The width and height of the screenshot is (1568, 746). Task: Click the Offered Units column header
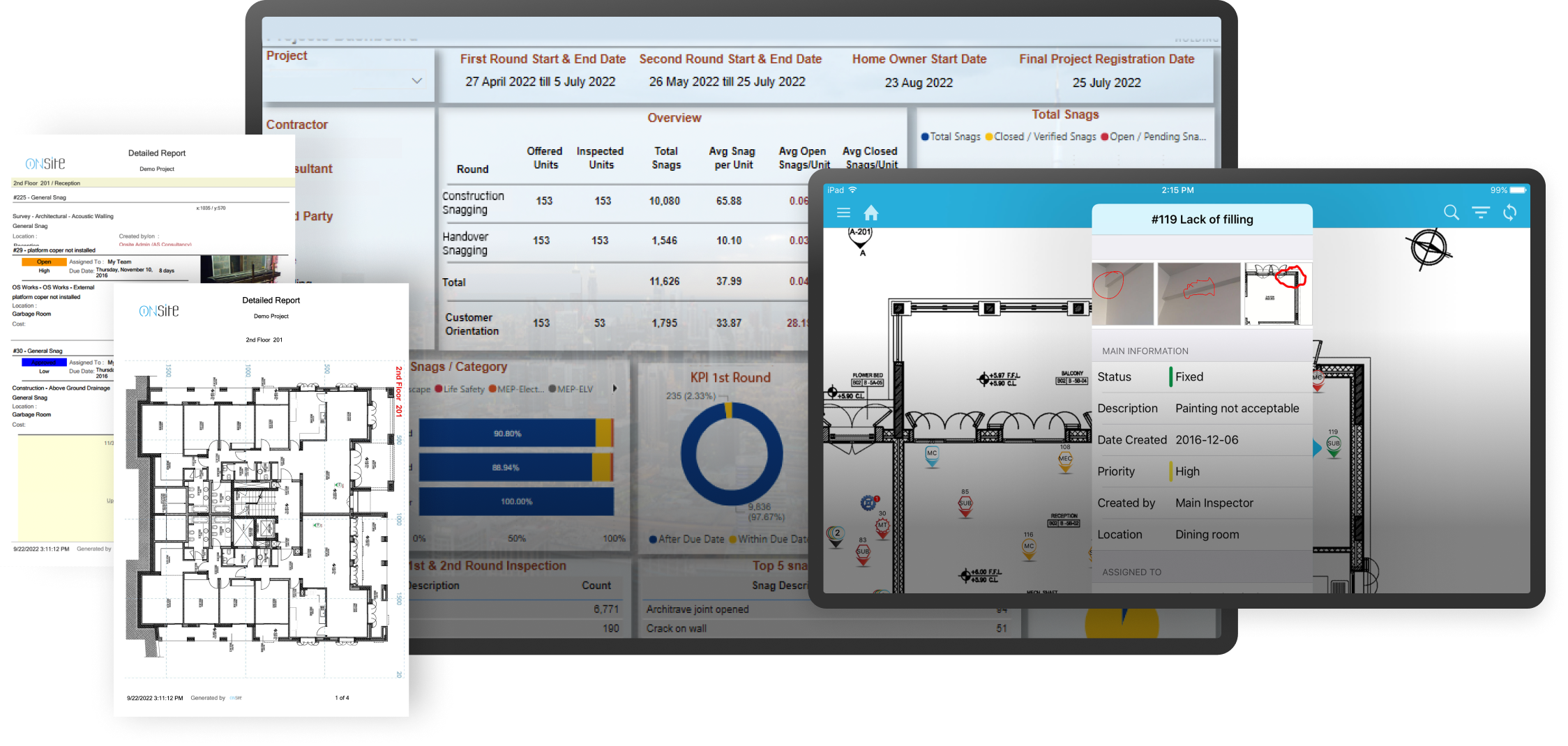tap(545, 158)
